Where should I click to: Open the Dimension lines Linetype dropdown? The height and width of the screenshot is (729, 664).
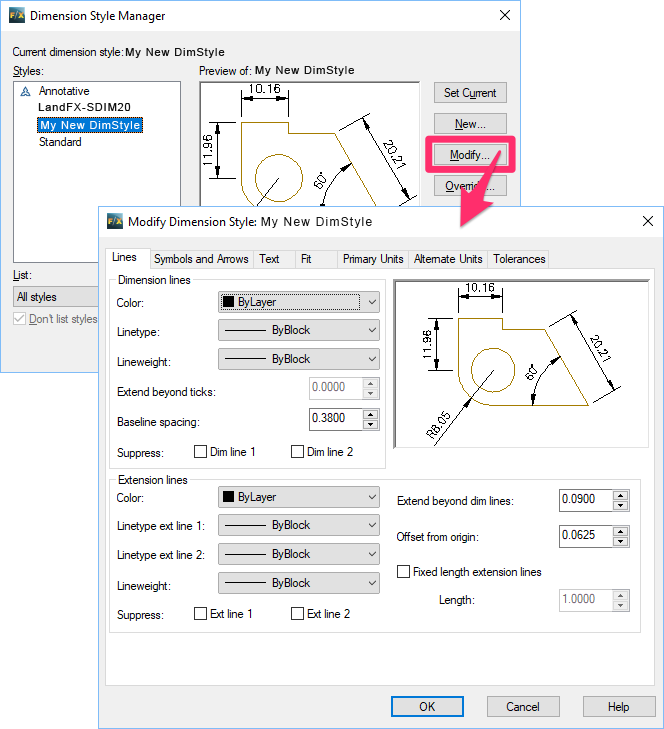tap(299, 330)
